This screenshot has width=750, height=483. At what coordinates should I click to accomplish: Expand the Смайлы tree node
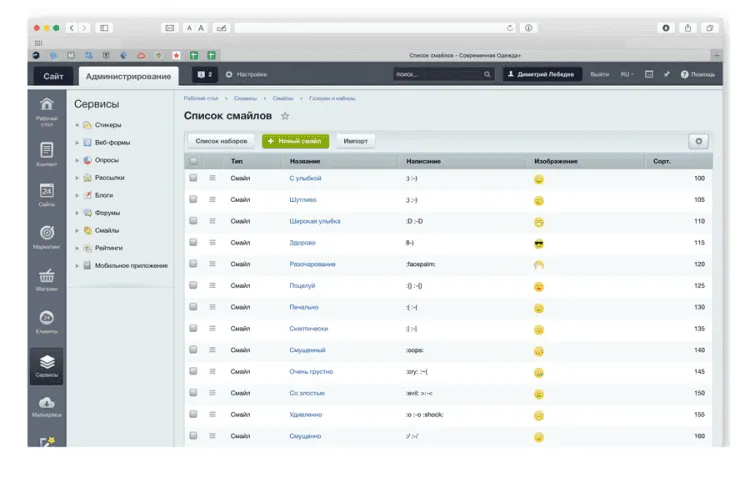click(x=77, y=231)
